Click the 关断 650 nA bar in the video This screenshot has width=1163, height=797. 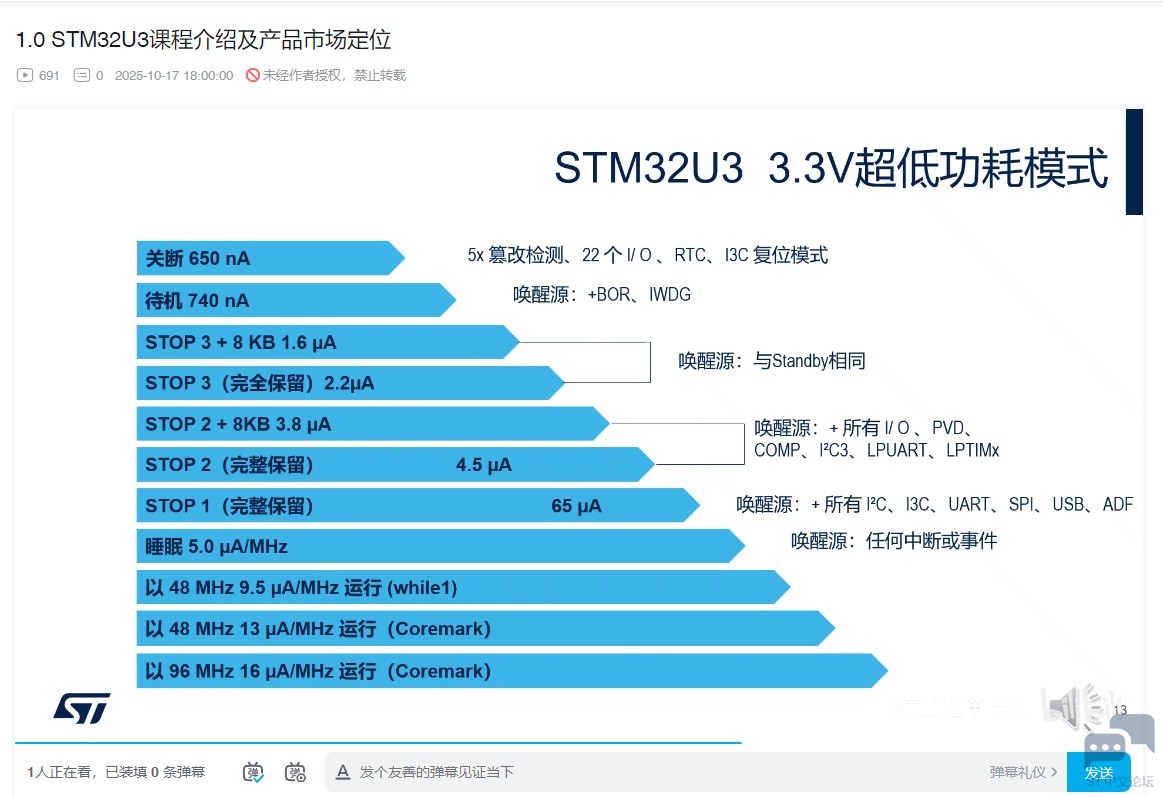pyautogui.click(x=260, y=258)
